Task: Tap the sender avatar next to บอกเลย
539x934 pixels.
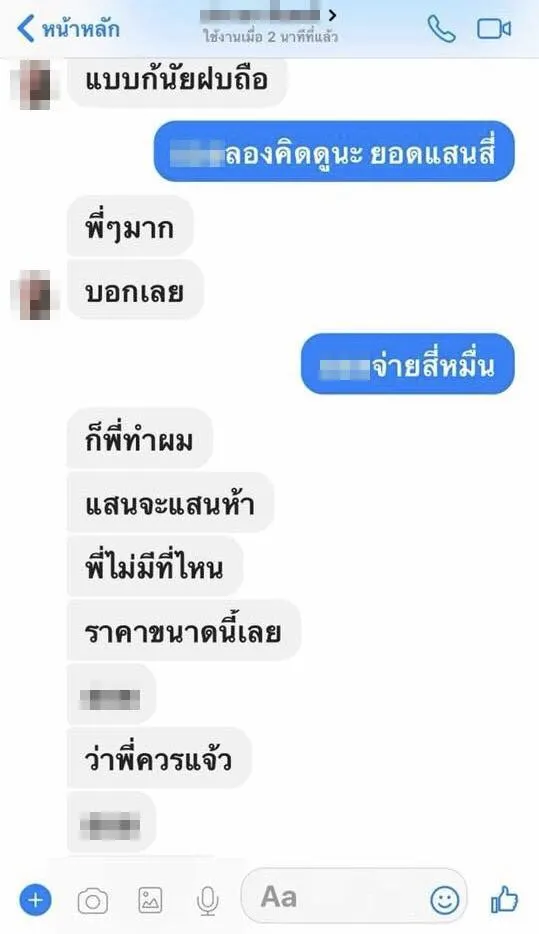Action: click(35, 295)
